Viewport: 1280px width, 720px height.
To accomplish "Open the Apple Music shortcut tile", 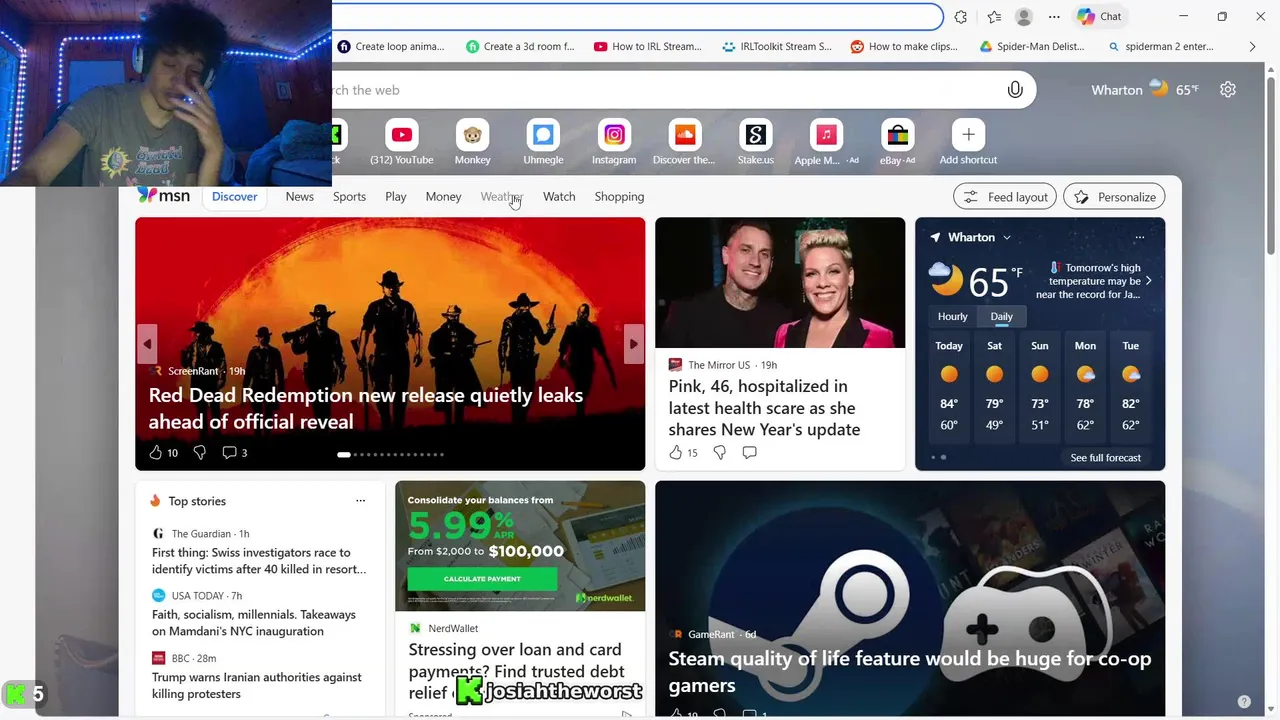I will click(826, 143).
